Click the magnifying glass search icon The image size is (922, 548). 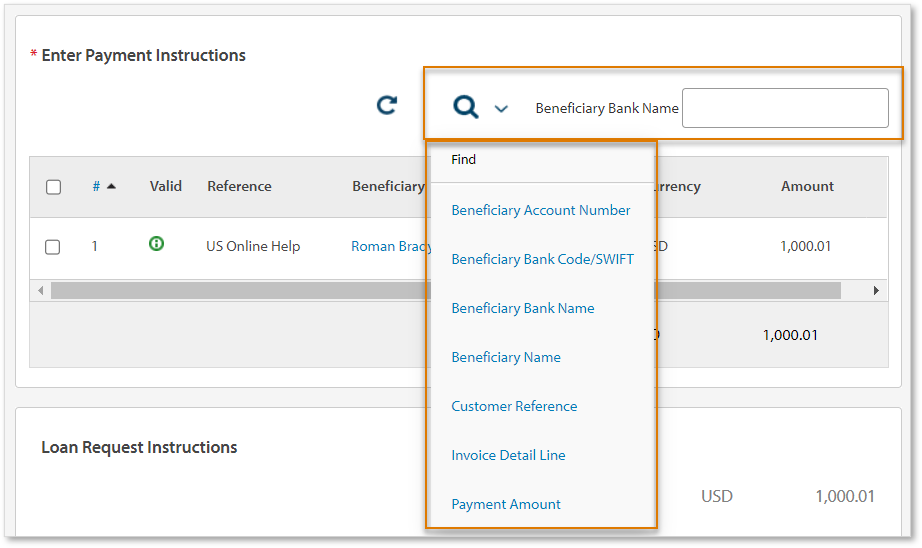click(x=465, y=107)
